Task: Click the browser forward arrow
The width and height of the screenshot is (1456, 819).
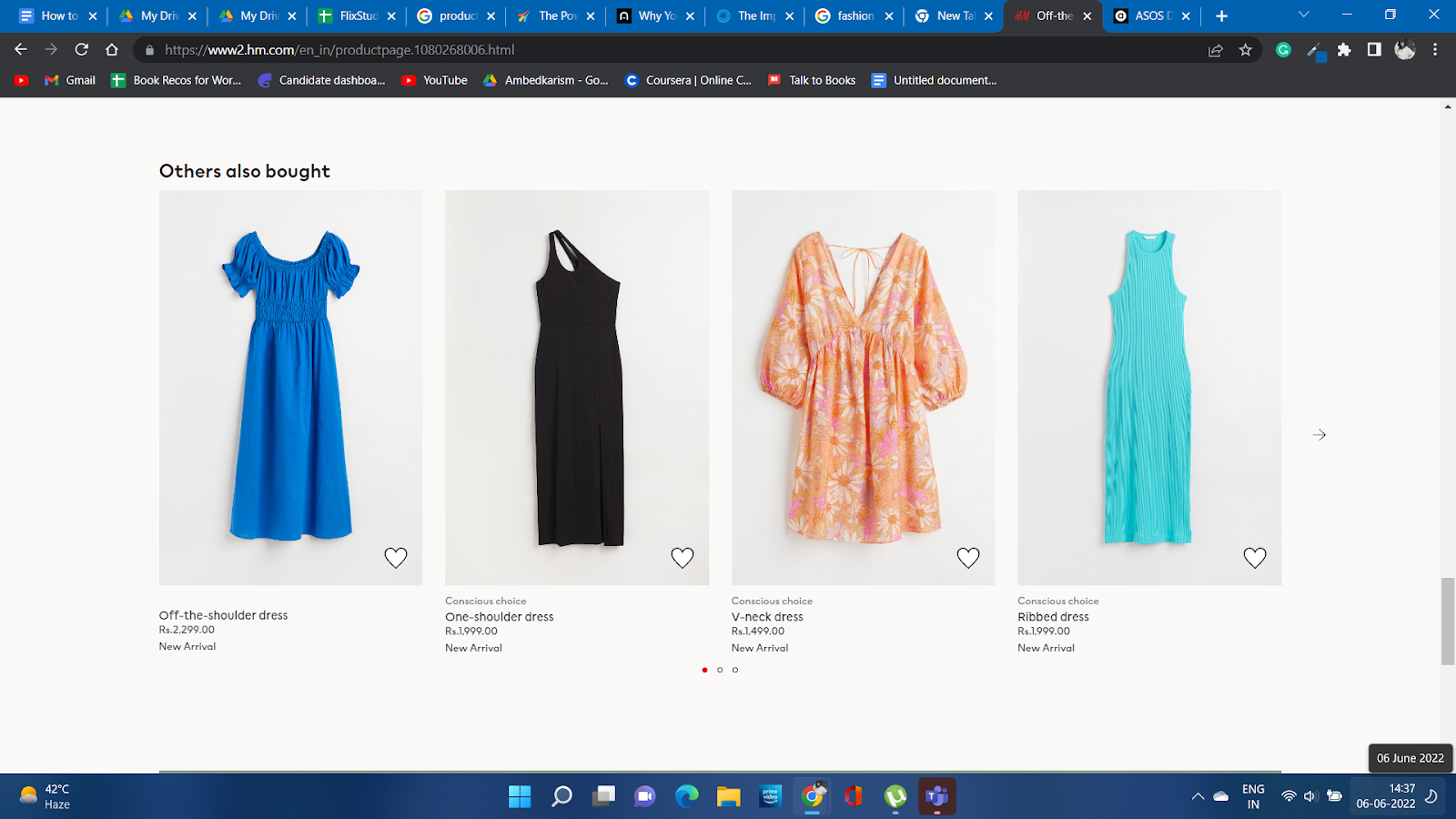Action: [51, 50]
